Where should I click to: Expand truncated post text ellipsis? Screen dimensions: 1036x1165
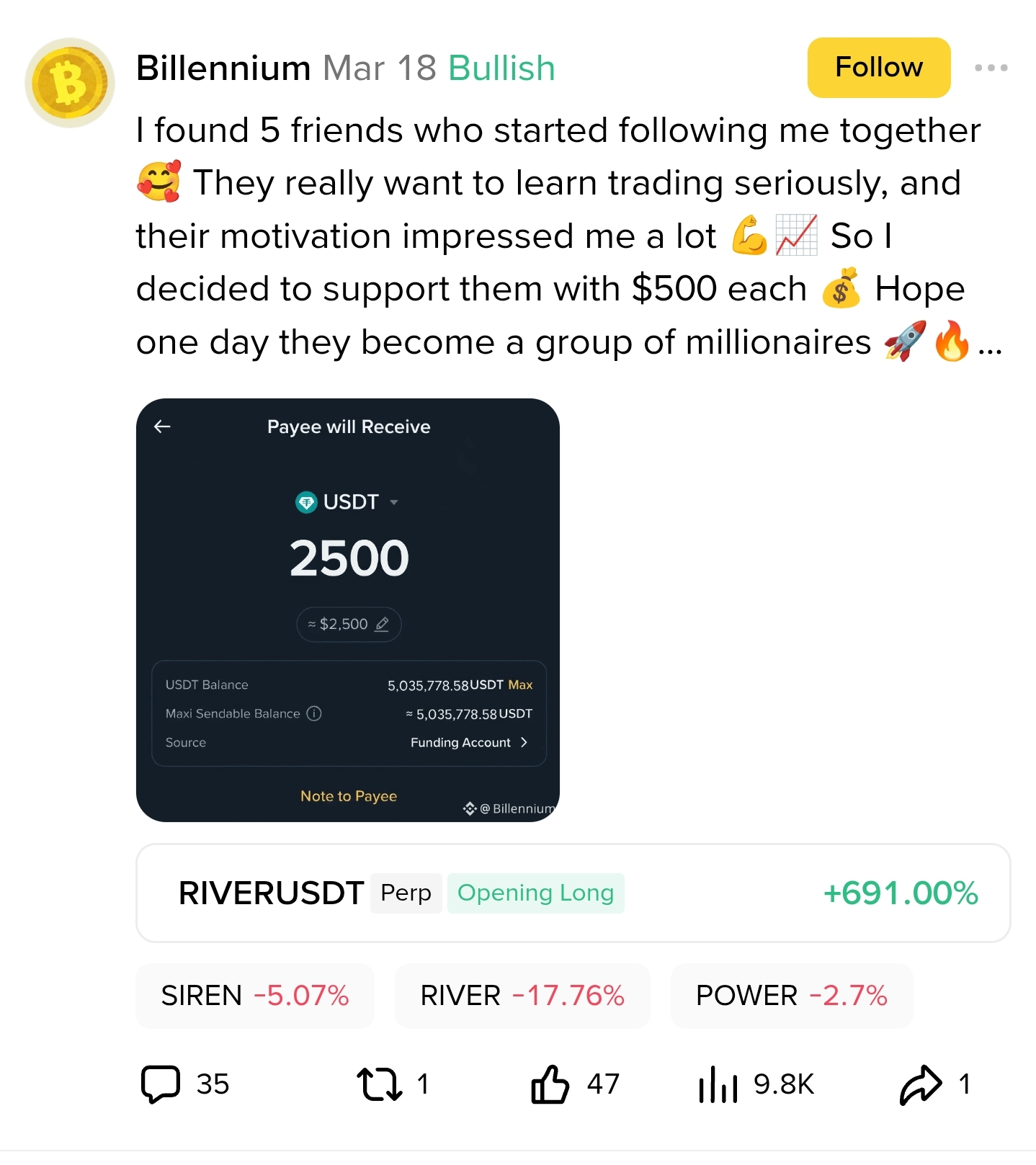pyautogui.click(x=991, y=347)
